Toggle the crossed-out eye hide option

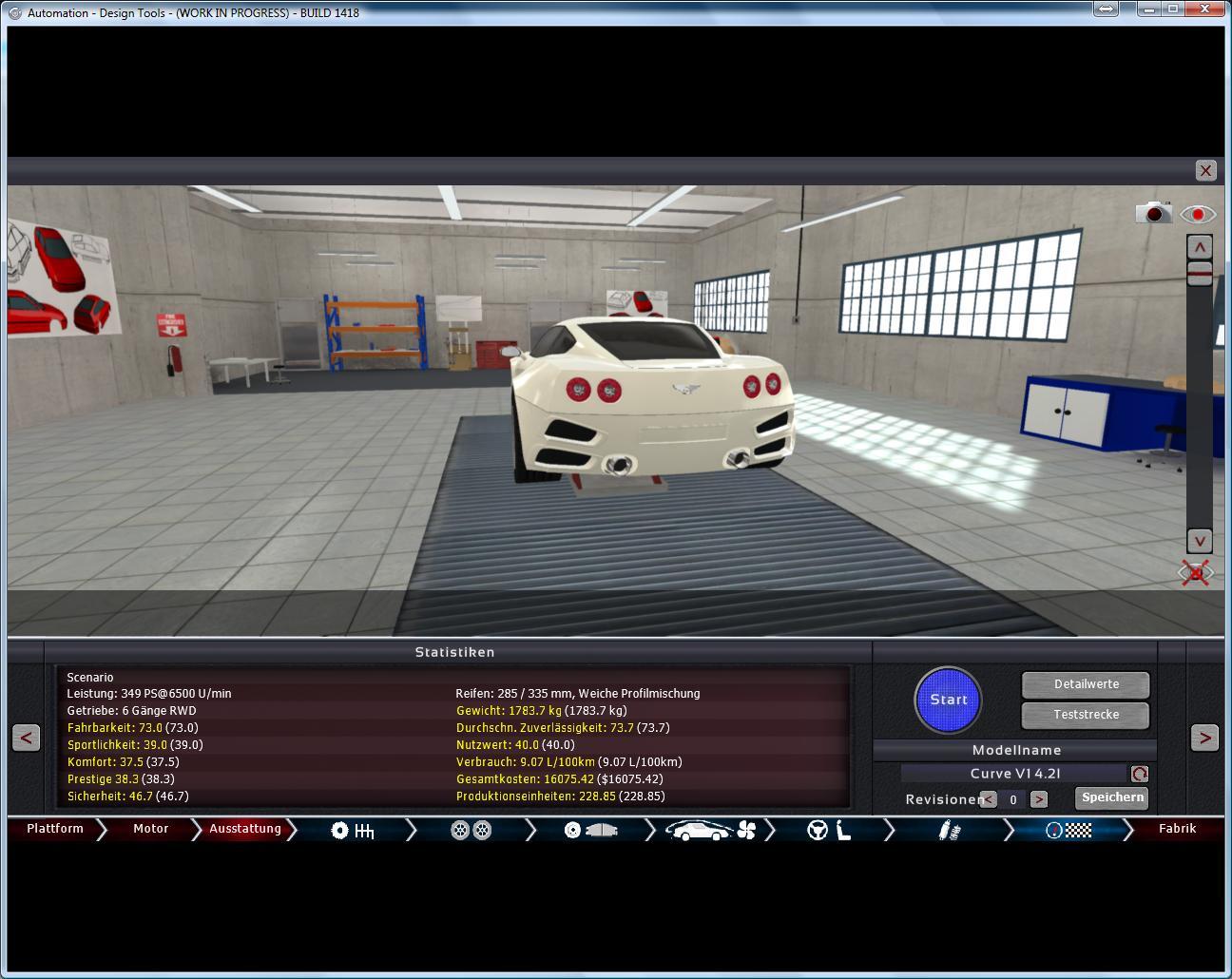pyautogui.click(x=1196, y=573)
